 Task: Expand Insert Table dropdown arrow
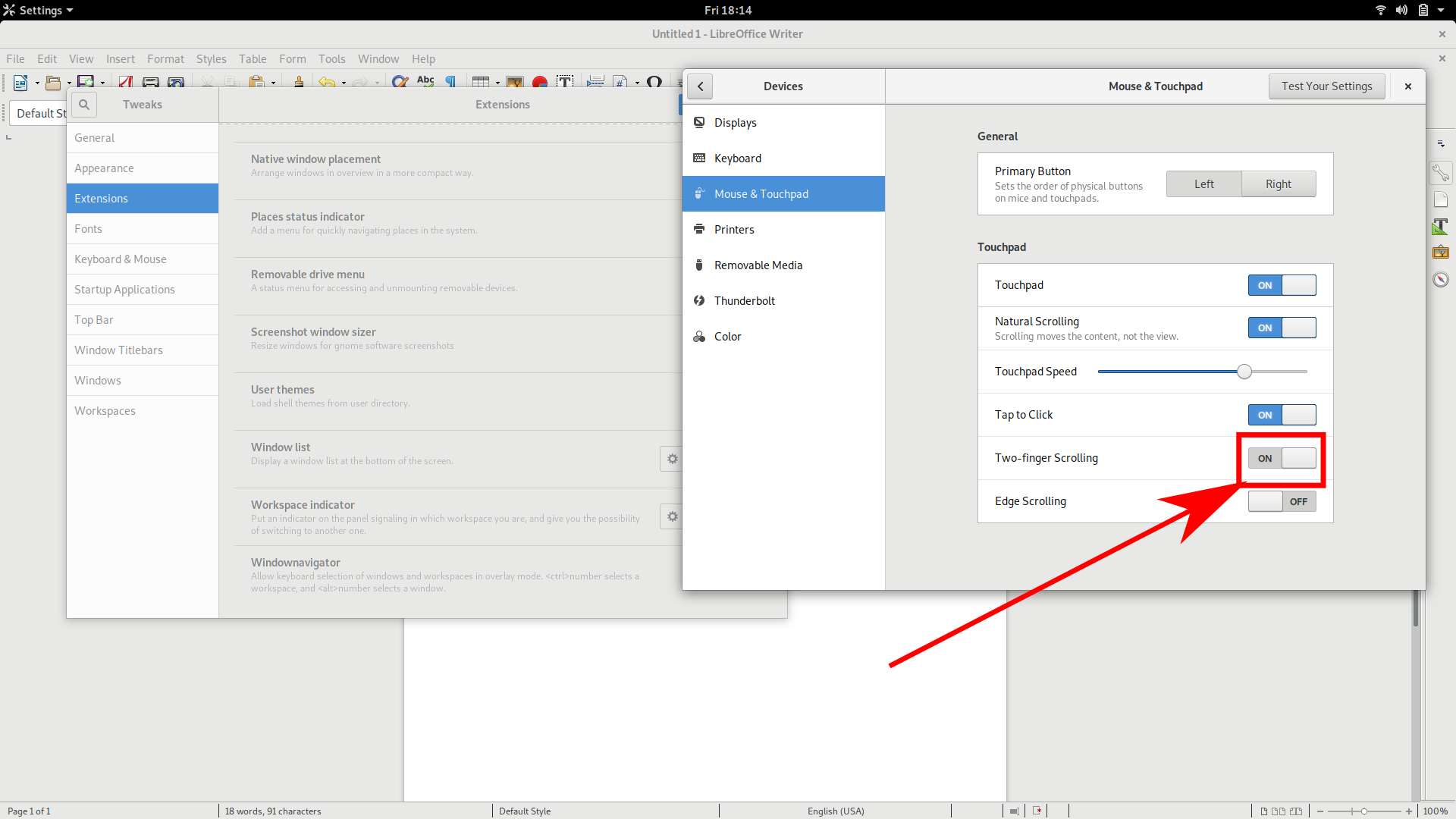[497, 83]
